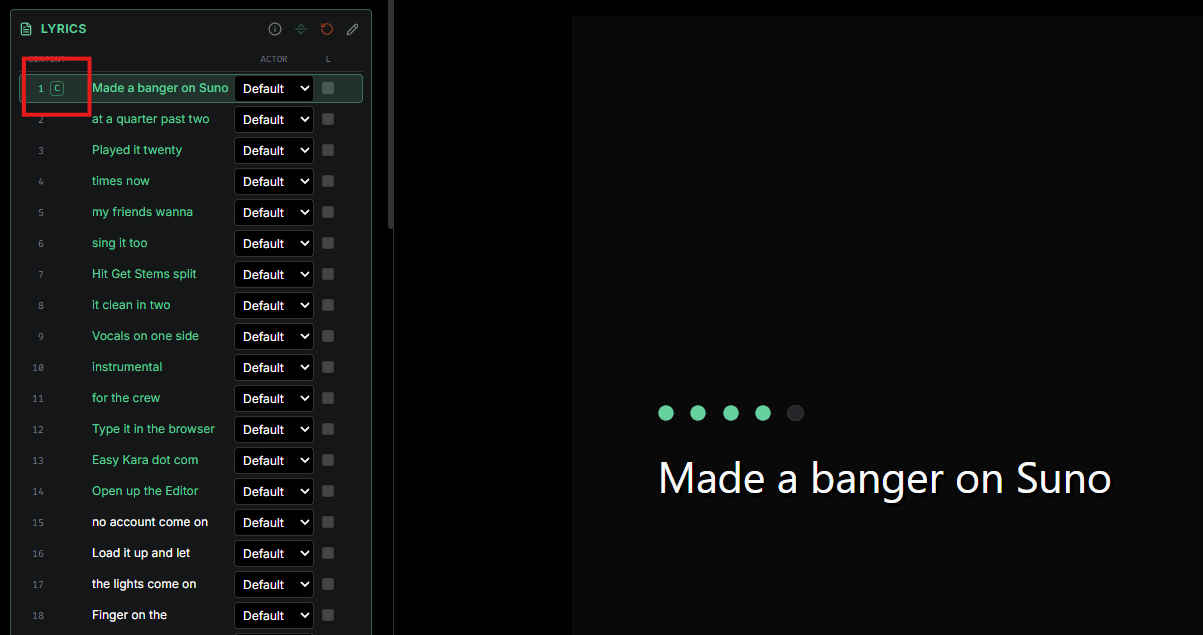1203x635 pixels.
Task: Open Actor dropdown for "Type it in the browser"
Action: 274,429
